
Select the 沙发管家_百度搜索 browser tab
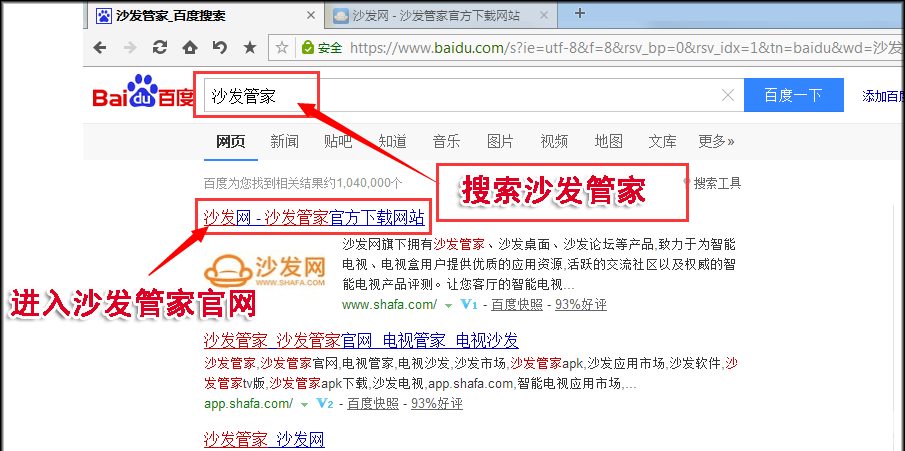tap(206, 16)
